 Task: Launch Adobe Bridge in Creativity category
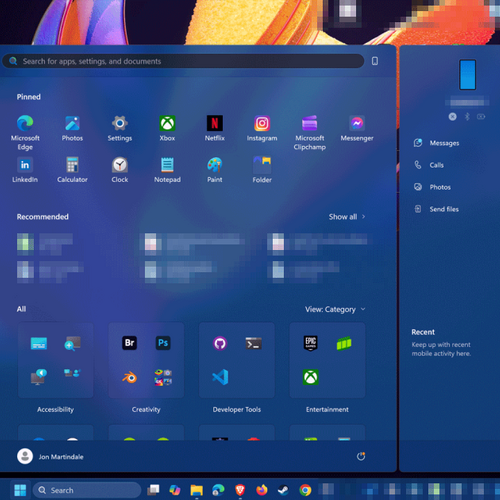(x=130, y=343)
